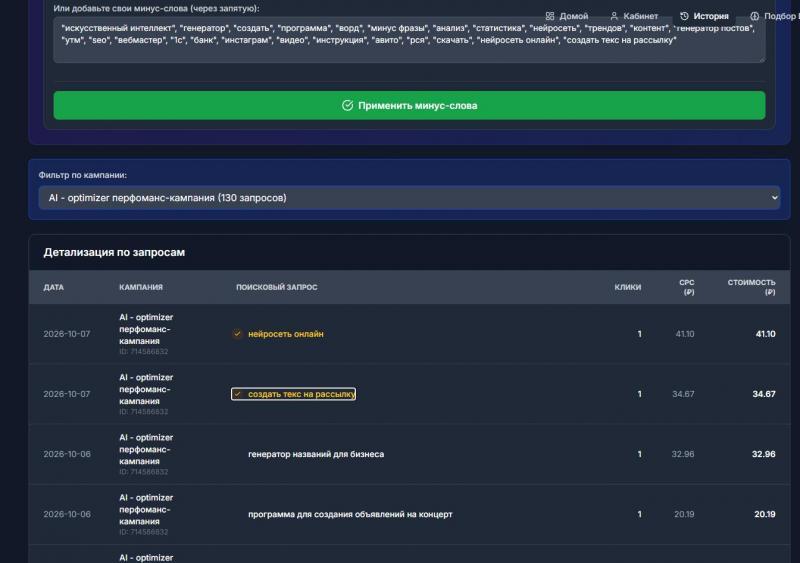Click the date of нейросеть онлайн row
Viewport: 800px width, 563px height.
[67, 334]
